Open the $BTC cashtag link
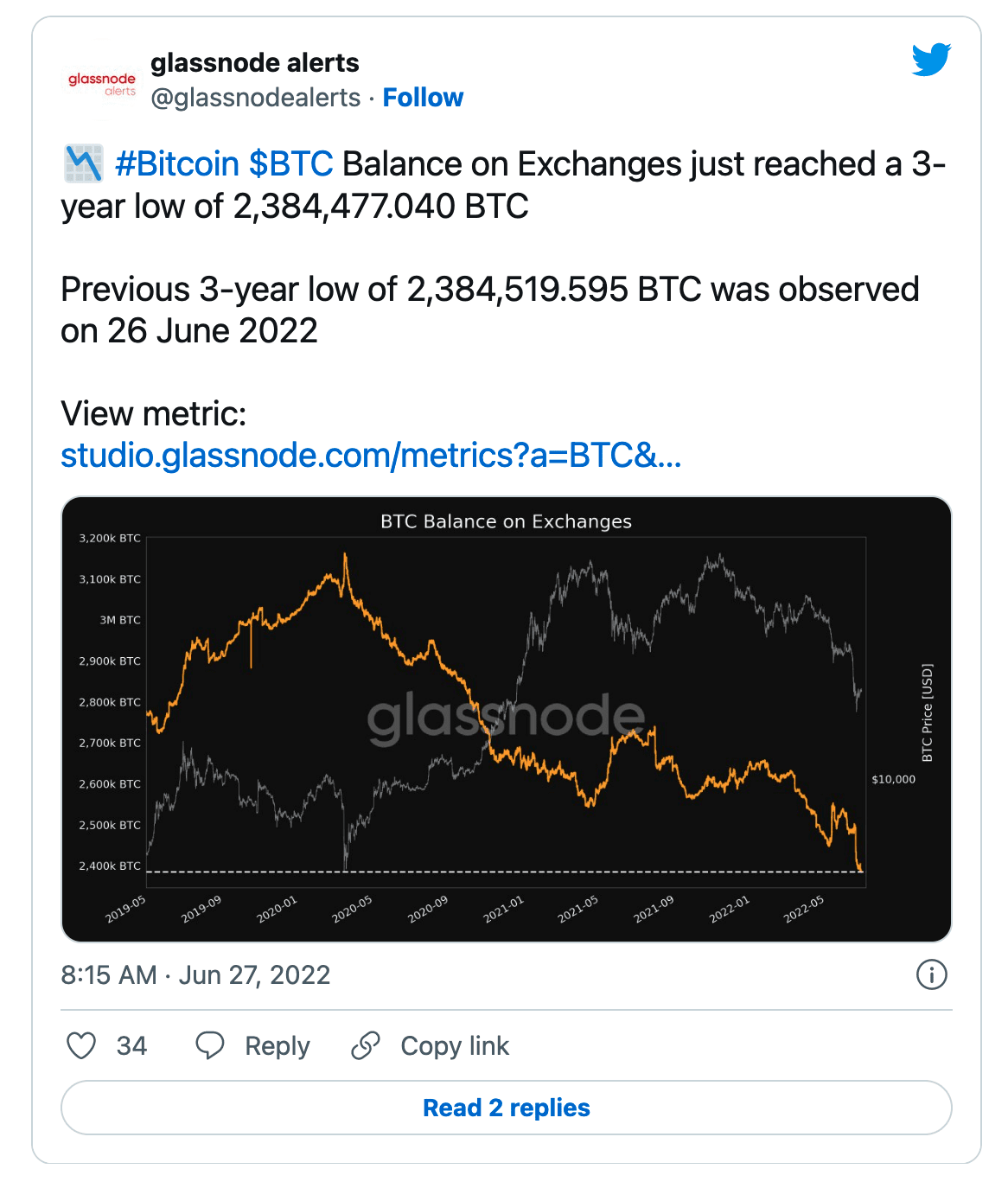 point(290,163)
